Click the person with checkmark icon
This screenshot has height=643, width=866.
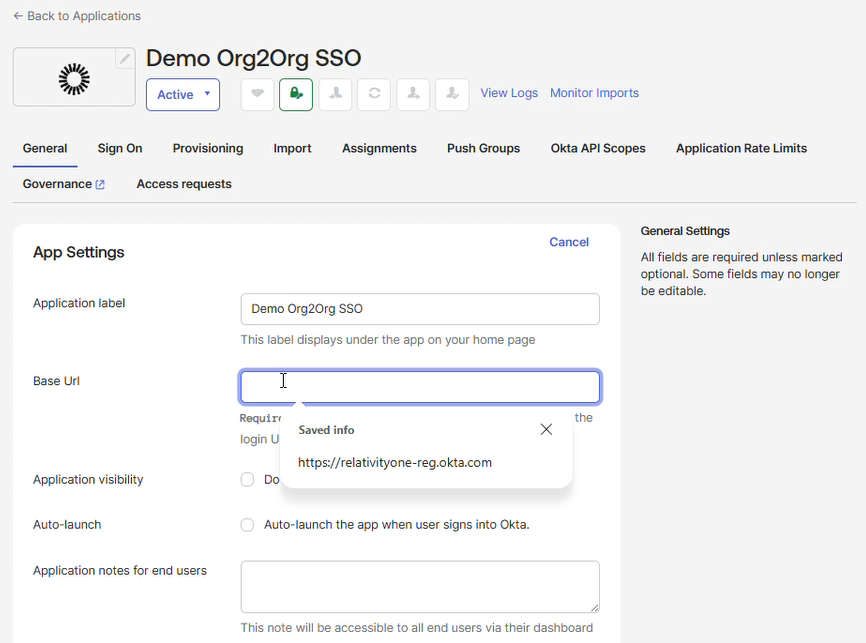[452, 94]
